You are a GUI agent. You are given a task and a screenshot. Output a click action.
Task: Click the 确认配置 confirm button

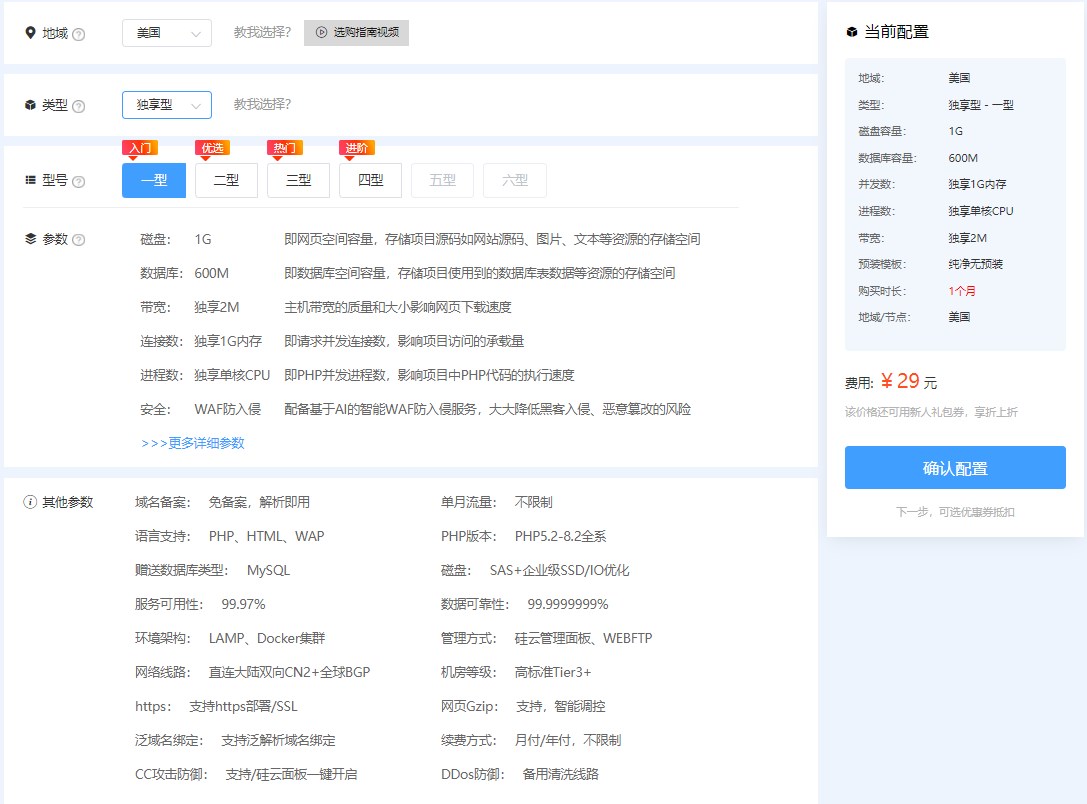955,467
